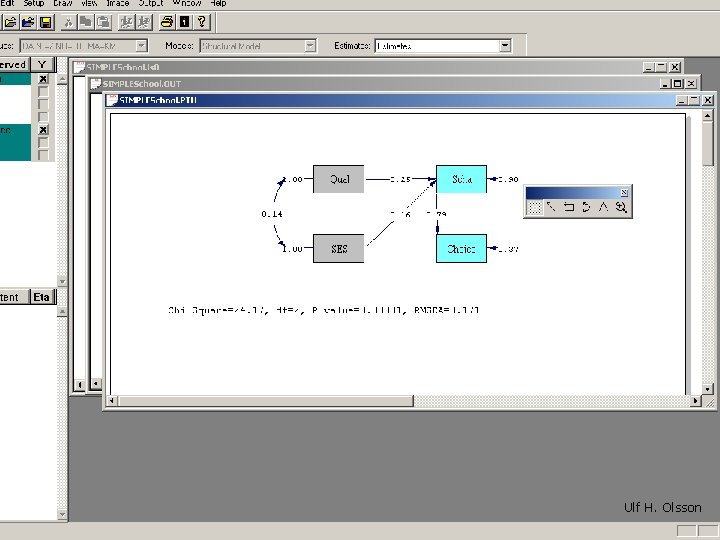Open the Output menu
This screenshot has height=540, width=720.
(x=151, y=3)
